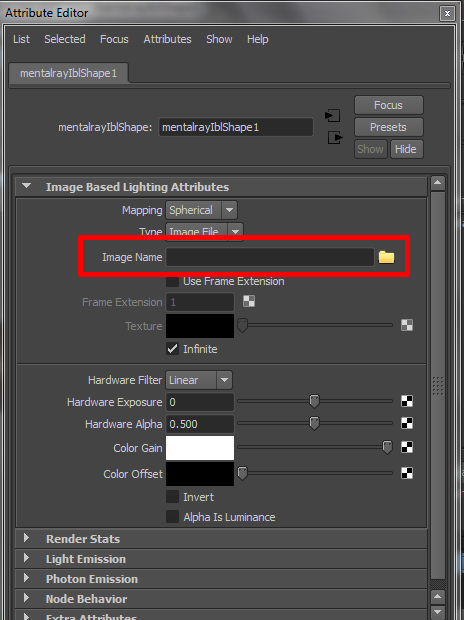Click the Texture checker map icon
Screen dimensions: 464x620
coord(407,325)
